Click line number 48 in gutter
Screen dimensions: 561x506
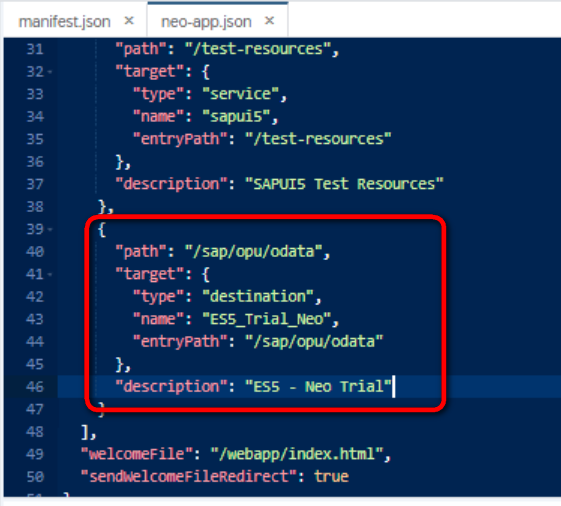pyautogui.click(x=35, y=432)
